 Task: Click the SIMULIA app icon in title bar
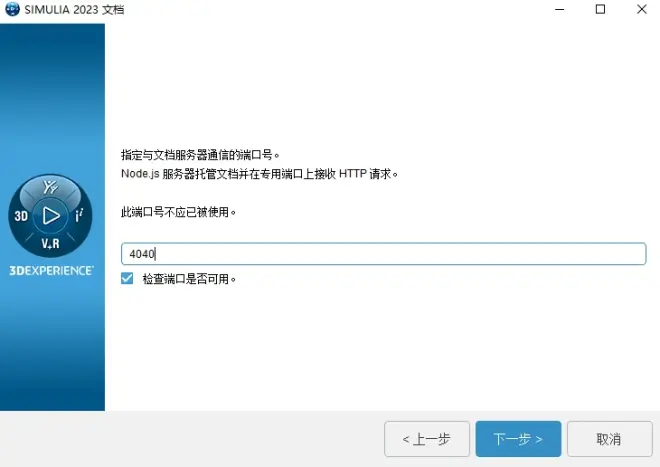pos(12,9)
